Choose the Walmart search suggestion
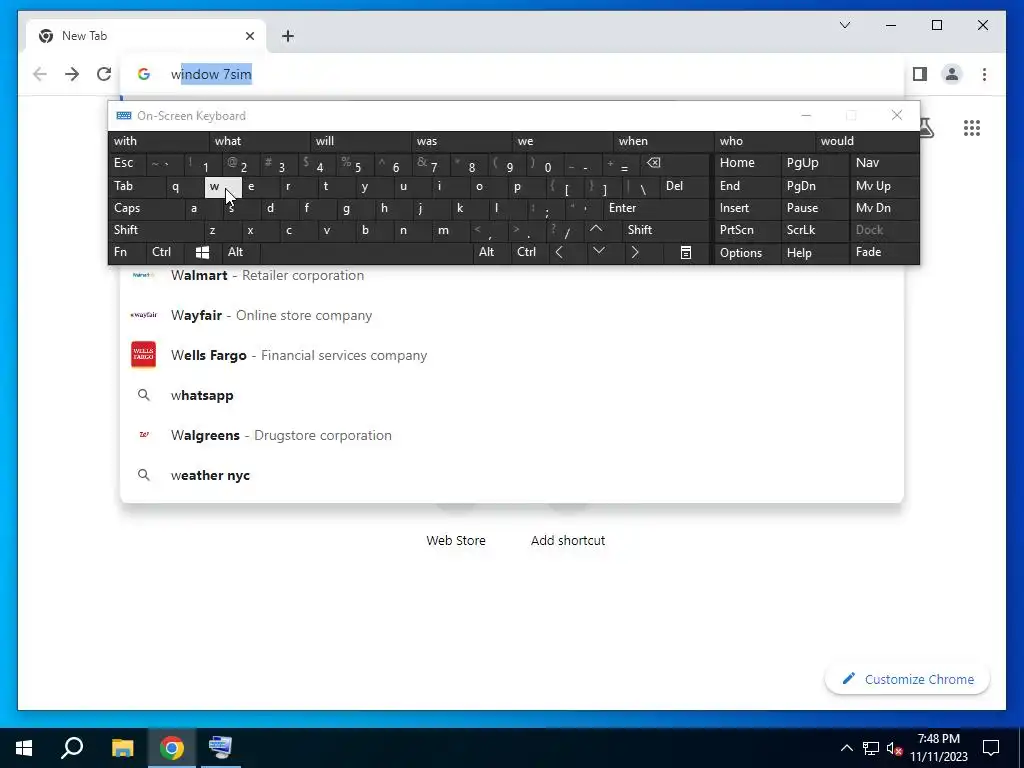The height and width of the screenshot is (768, 1024). point(512,276)
